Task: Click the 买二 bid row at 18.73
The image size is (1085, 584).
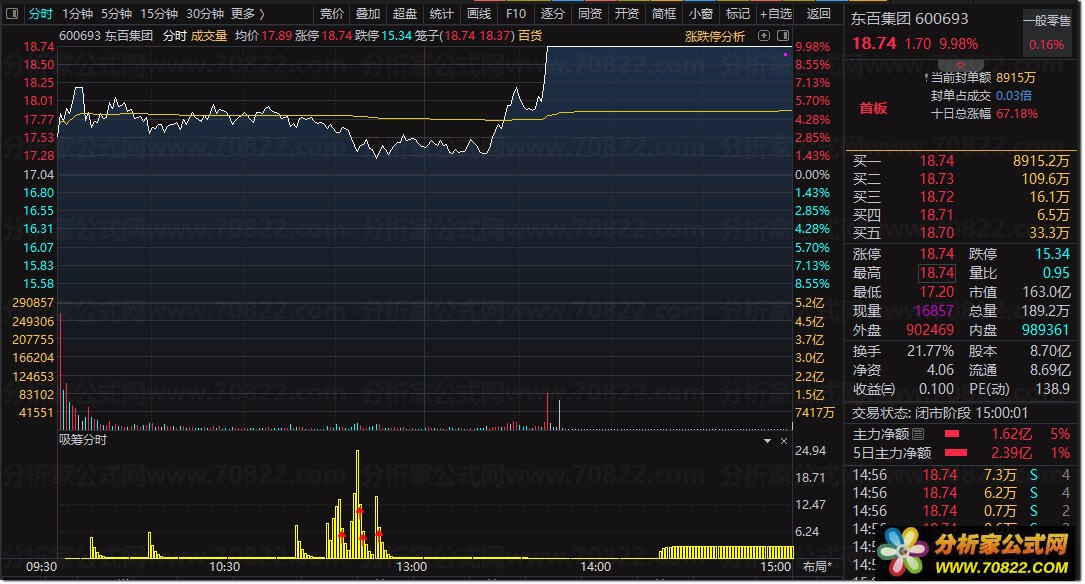Action: (x=961, y=179)
